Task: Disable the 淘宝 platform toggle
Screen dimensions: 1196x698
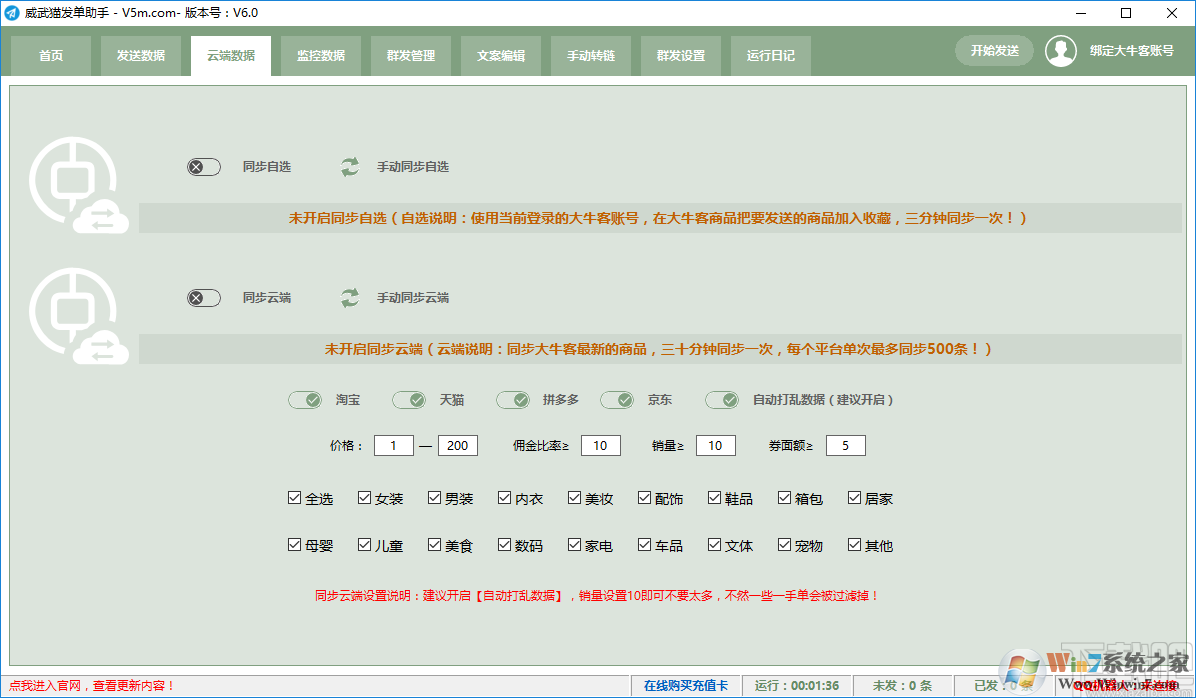Action: [305, 399]
